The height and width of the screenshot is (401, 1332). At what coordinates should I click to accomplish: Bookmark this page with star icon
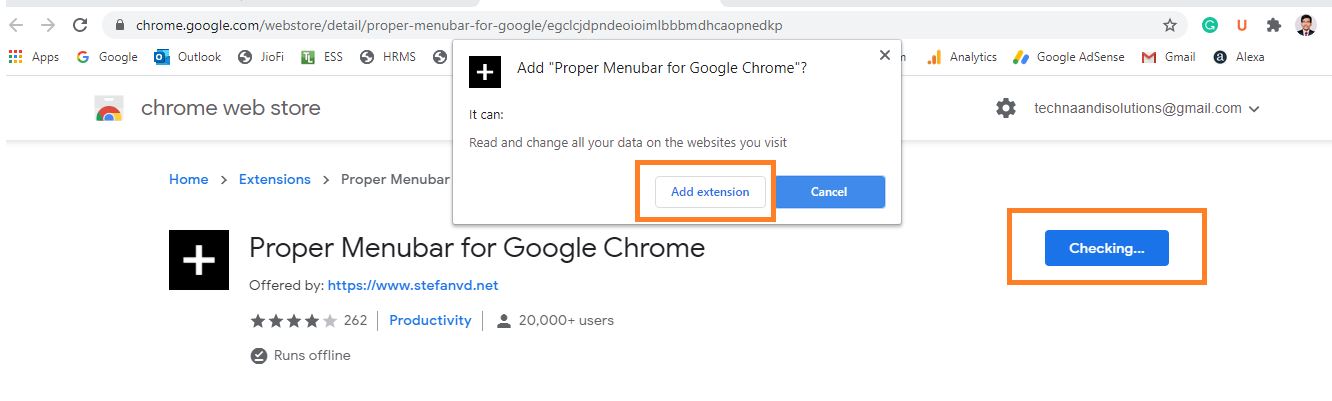coord(1169,25)
